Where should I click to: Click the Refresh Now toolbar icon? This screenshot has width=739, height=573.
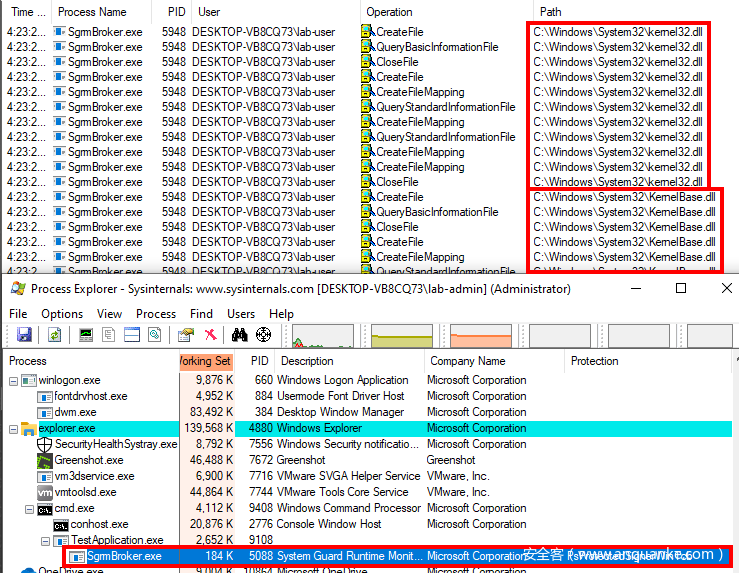55,335
